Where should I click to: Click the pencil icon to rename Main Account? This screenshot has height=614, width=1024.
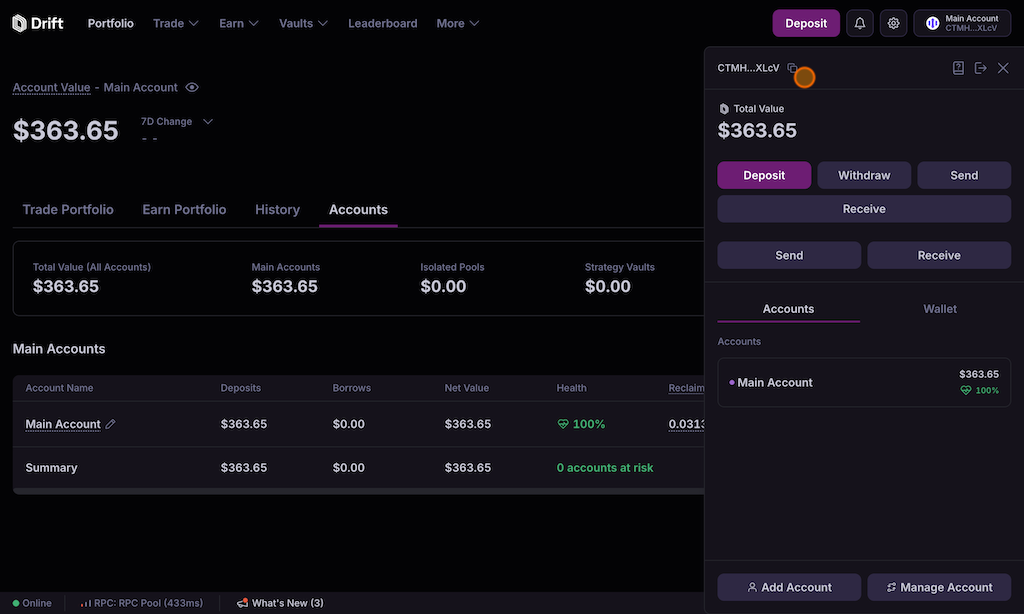click(x=111, y=424)
